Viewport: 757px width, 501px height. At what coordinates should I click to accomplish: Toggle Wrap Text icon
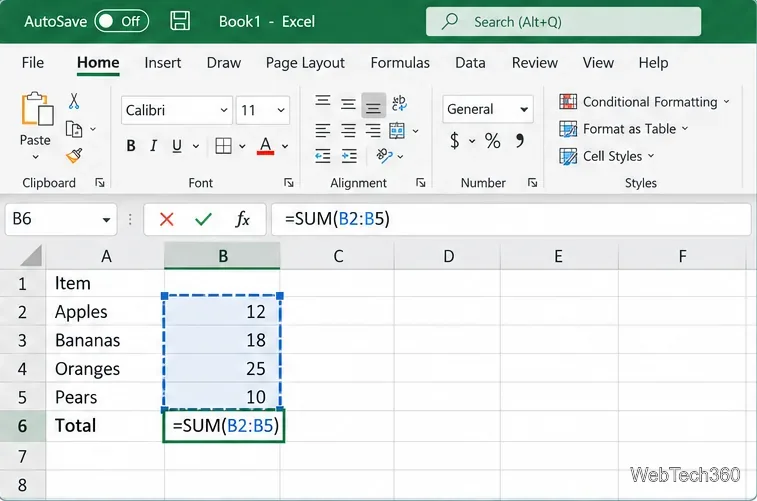coord(399,103)
